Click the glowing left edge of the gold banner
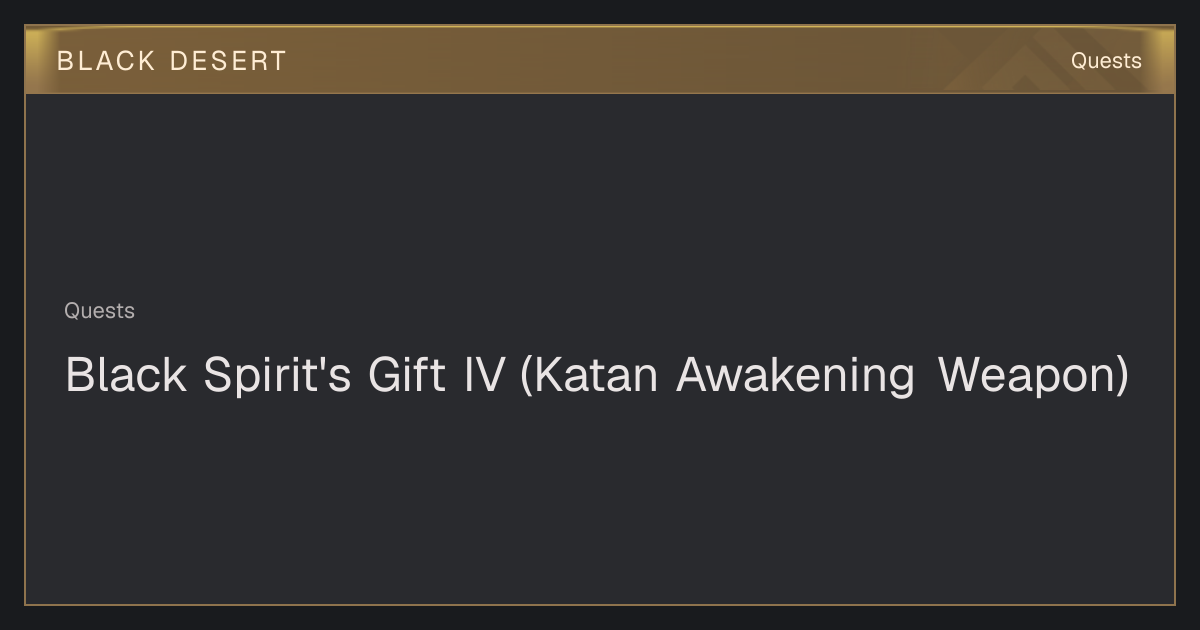The image size is (1200, 630). (33, 60)
